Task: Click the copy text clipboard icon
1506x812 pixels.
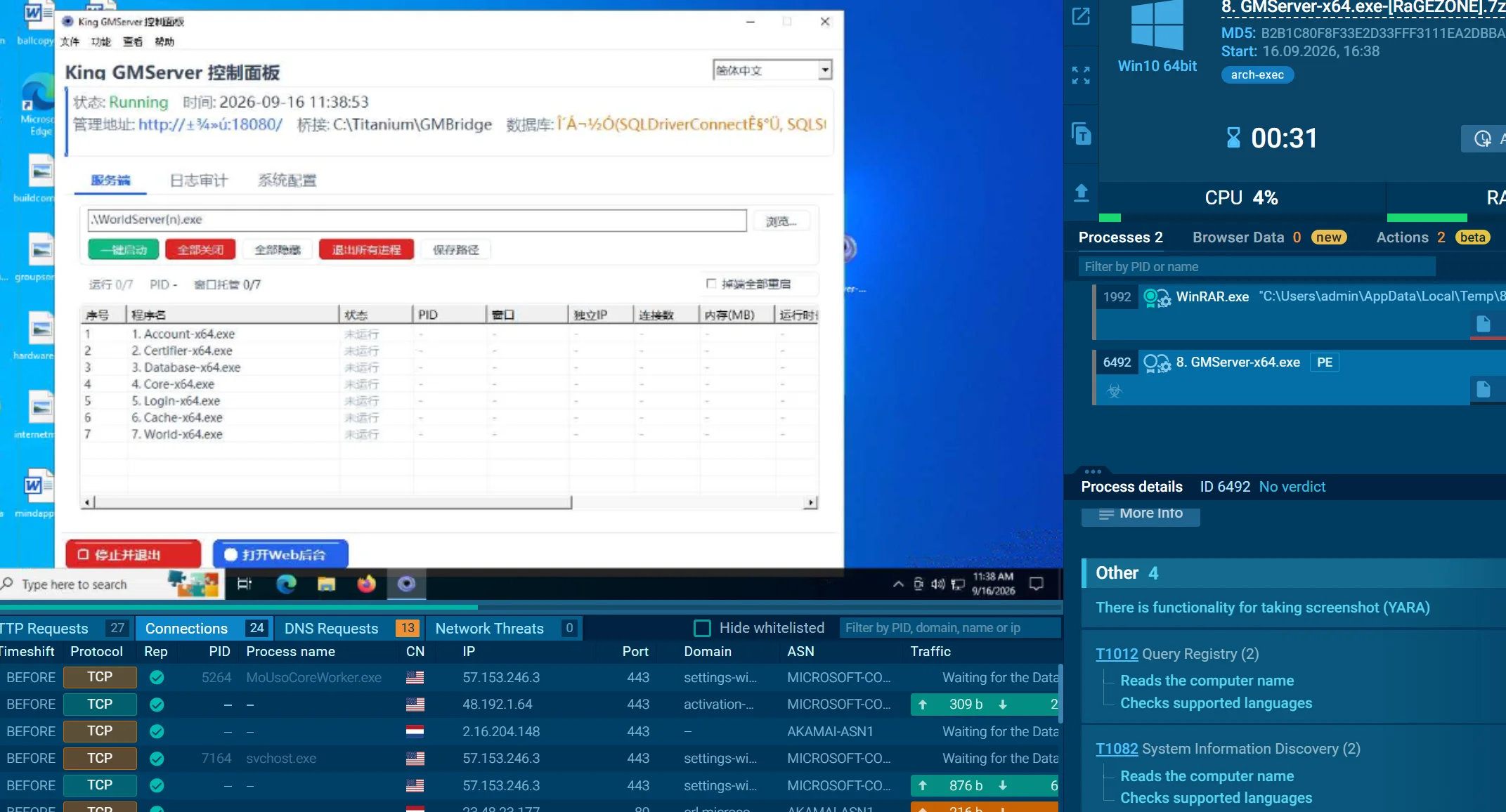Action: [x=1081, y=133]
